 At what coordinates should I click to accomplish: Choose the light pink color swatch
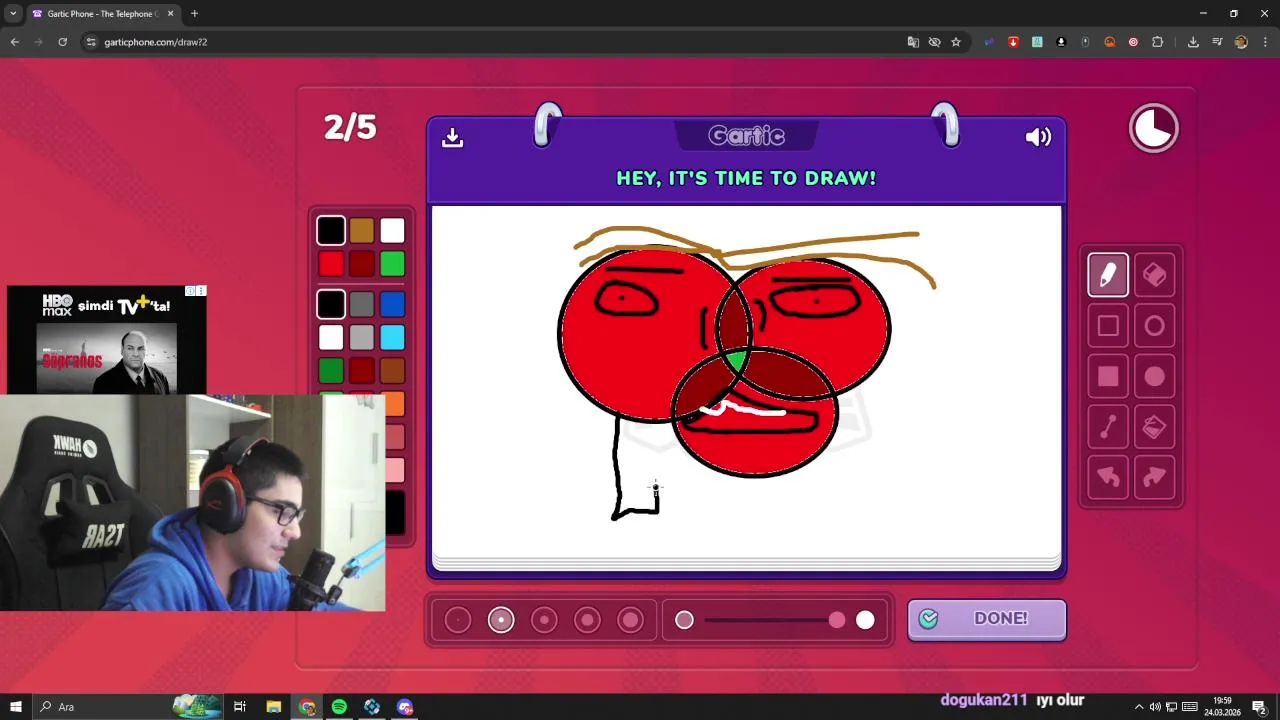tap(394, 470)
